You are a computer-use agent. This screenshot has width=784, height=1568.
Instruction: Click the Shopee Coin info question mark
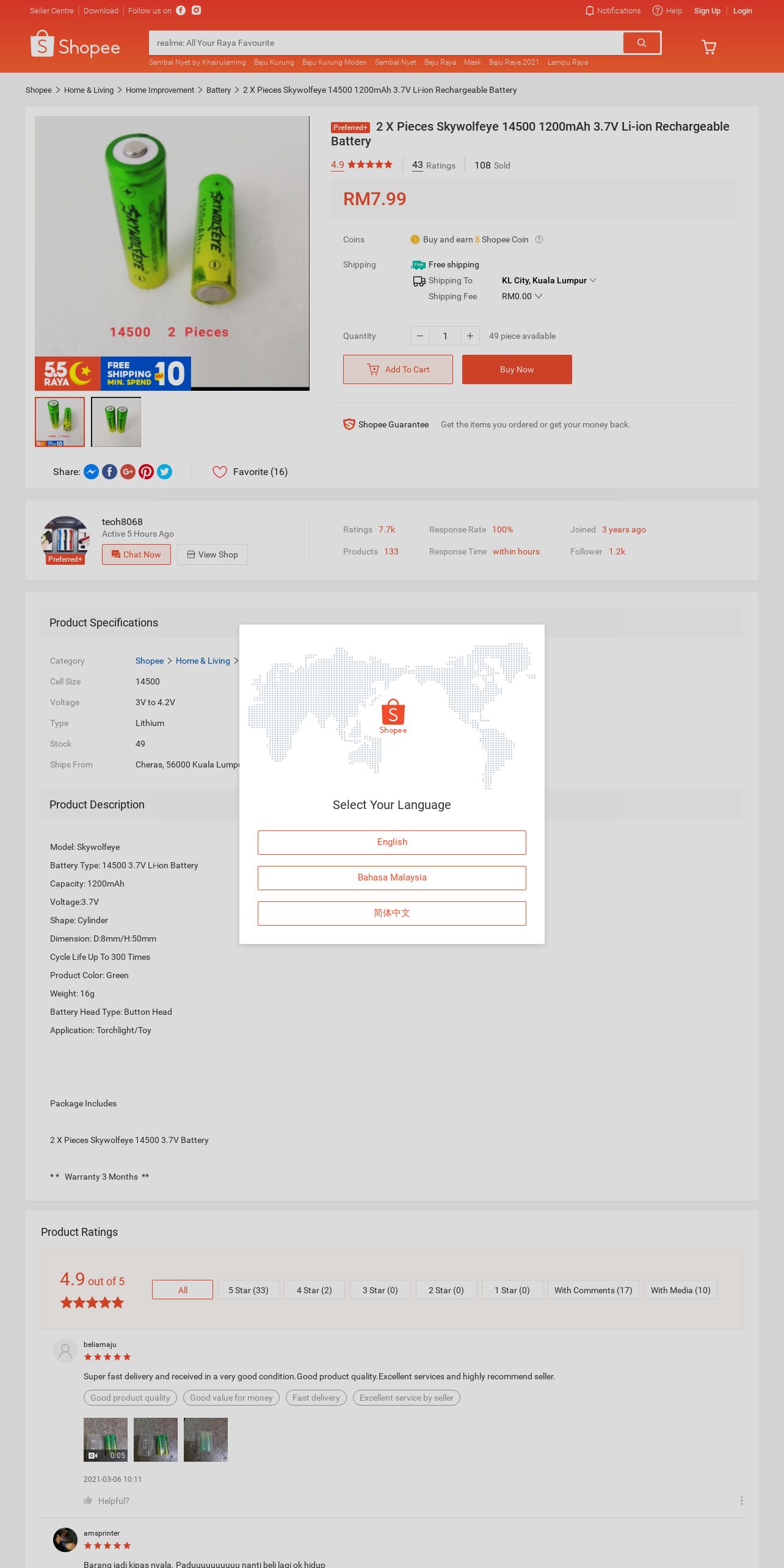[x=539, y=239]
